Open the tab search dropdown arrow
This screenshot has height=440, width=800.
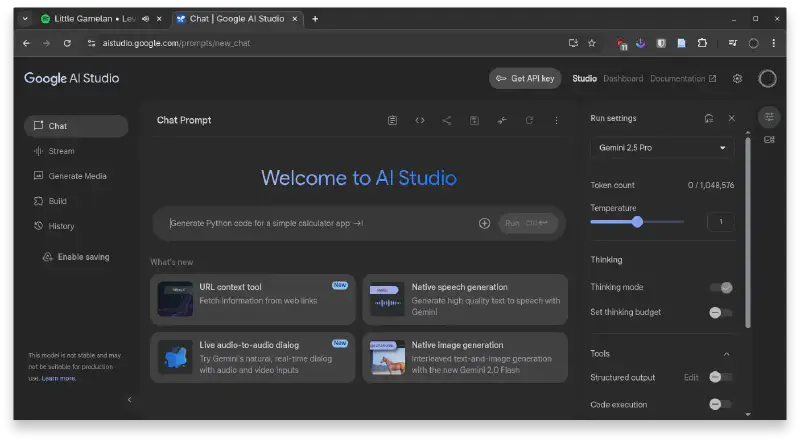coord(25,19)
